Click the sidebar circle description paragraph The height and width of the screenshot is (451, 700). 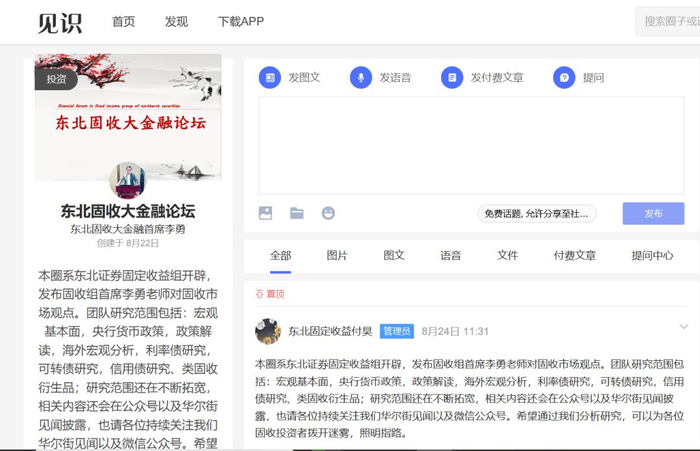(128, 359)
